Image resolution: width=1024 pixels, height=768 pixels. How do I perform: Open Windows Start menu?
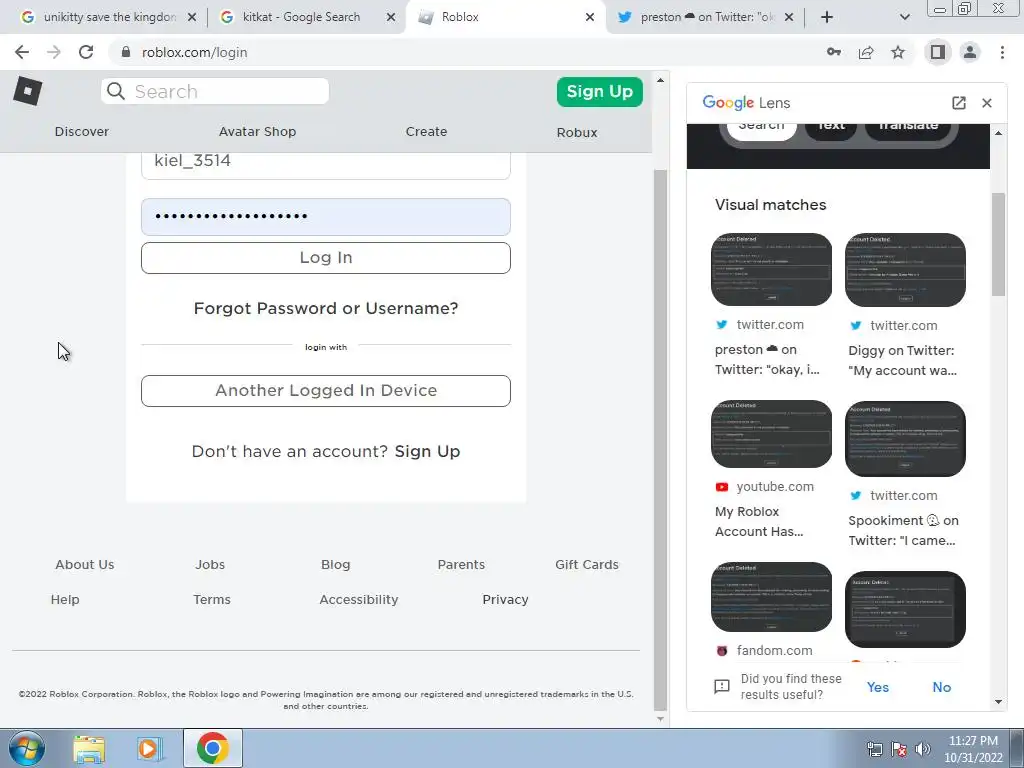[x=26, y=748]
